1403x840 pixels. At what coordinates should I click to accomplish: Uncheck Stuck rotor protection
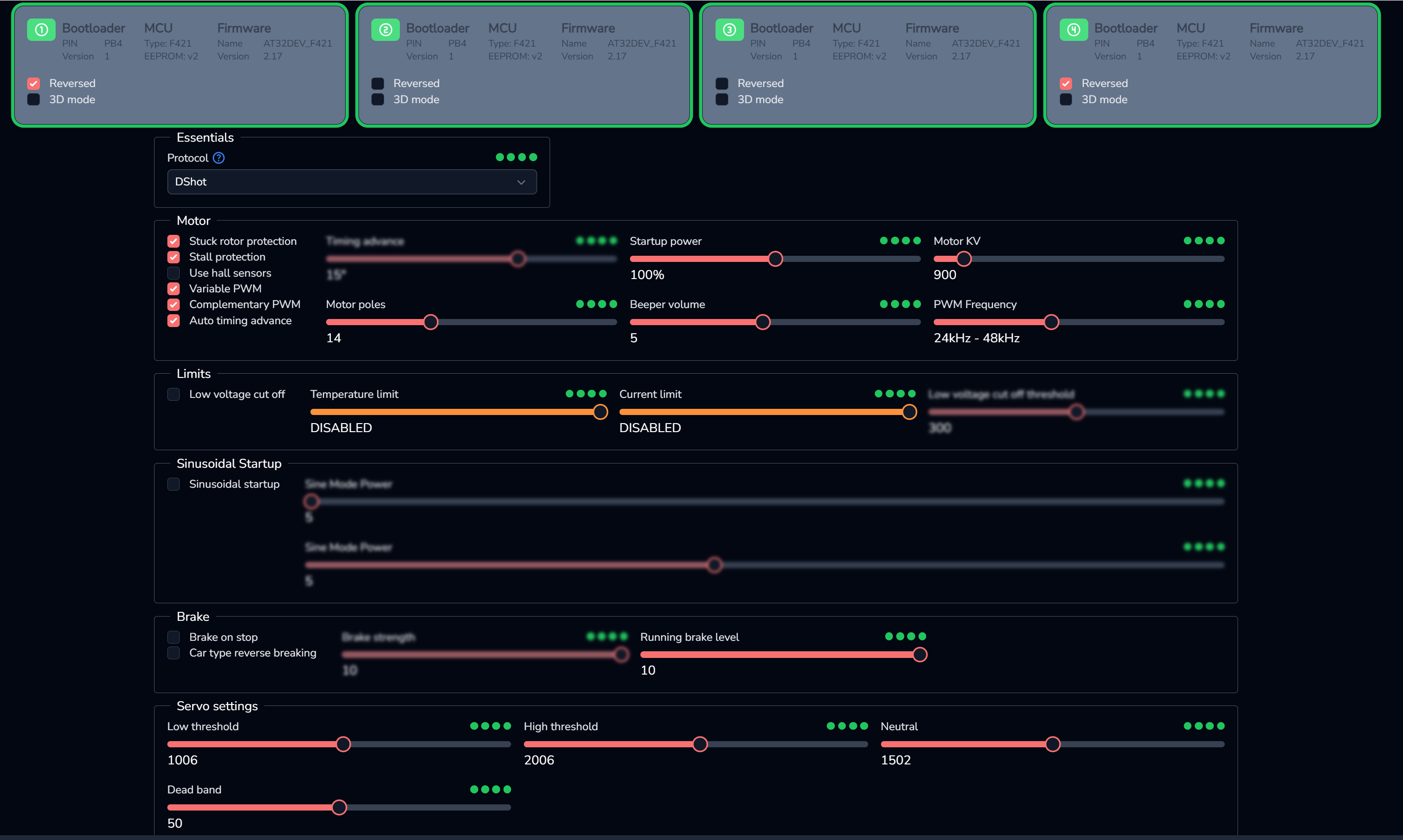click(x=174, y=241)
